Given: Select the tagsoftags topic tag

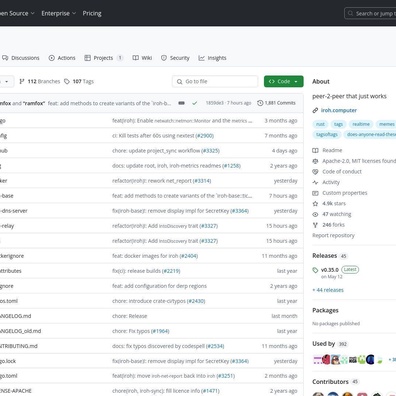Looking at the screenshot, I should pyautogui.click(x=327, y=134).
